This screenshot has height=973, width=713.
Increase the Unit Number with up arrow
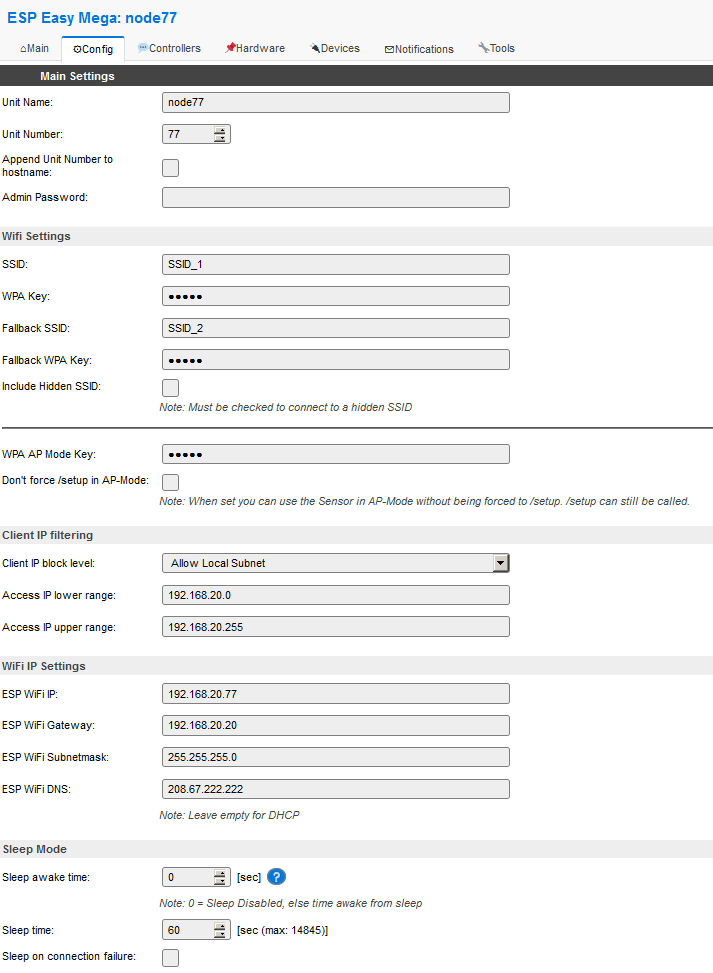click(220, 129)
